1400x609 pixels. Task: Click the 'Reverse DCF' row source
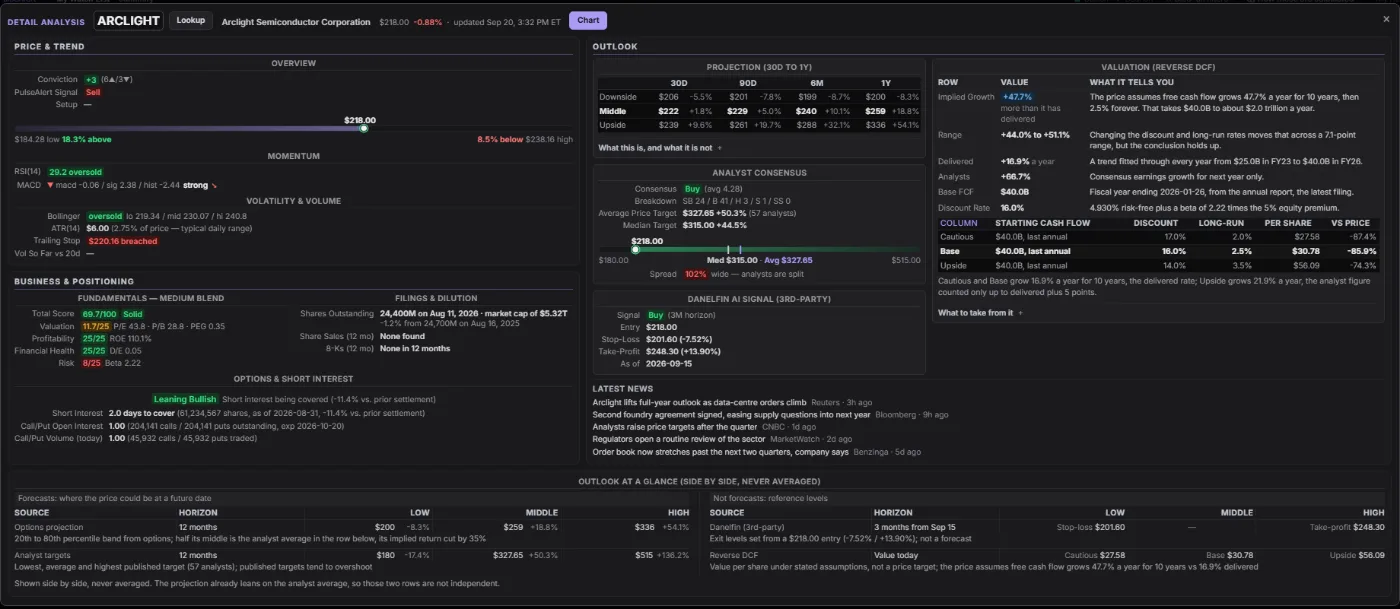click(x=735, y=553)
